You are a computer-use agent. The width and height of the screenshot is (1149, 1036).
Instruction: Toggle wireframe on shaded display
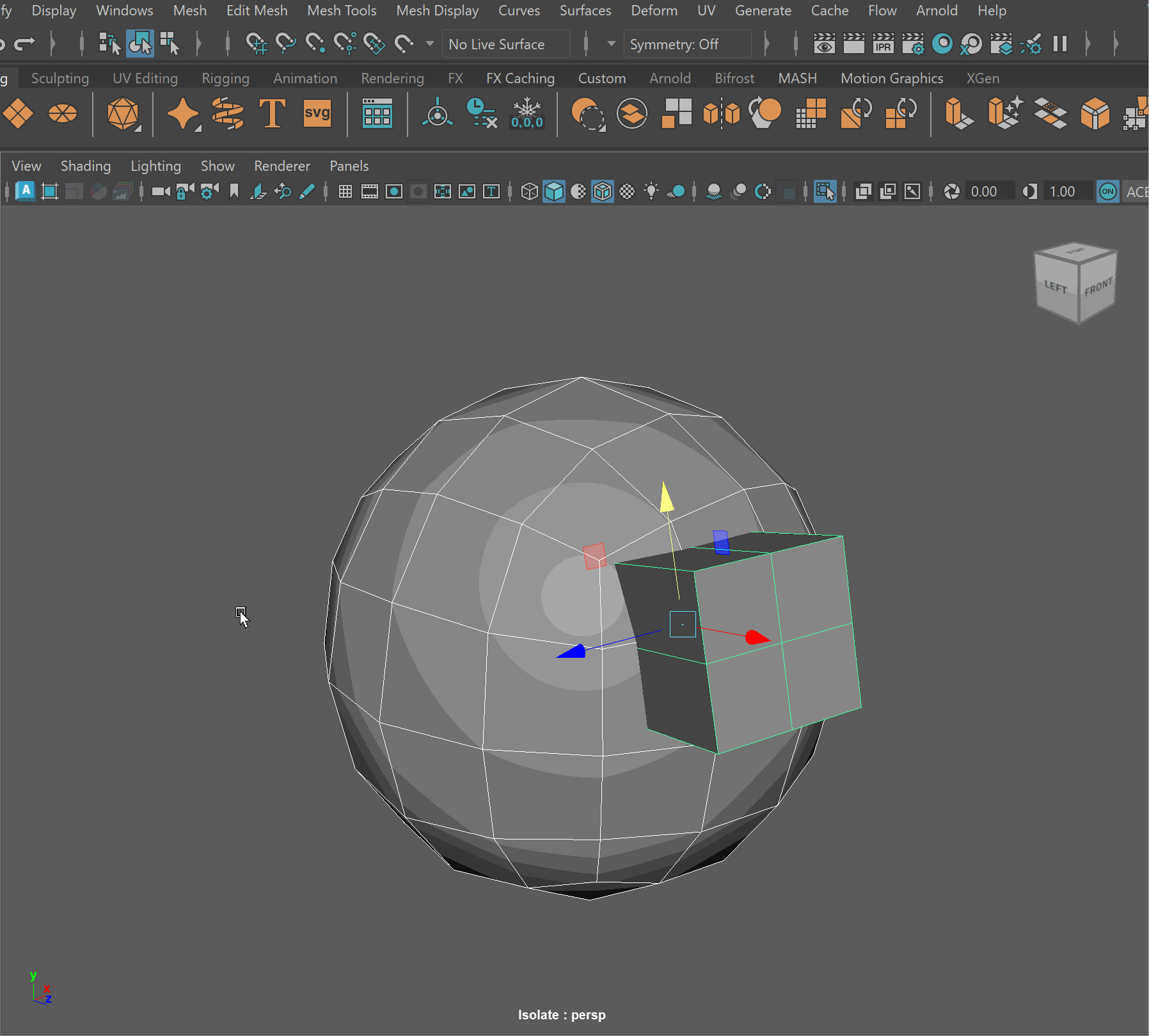pos(603,191)
